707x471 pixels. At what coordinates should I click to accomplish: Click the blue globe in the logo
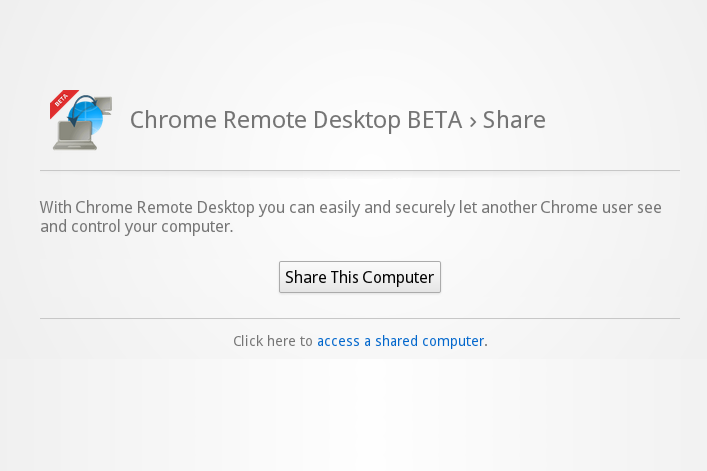[90, 112]
